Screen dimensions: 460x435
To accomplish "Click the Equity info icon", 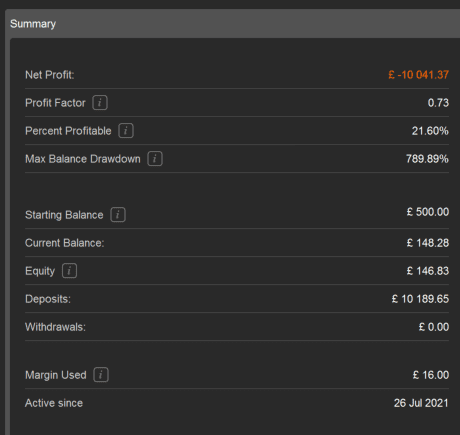I will (69, 271).
